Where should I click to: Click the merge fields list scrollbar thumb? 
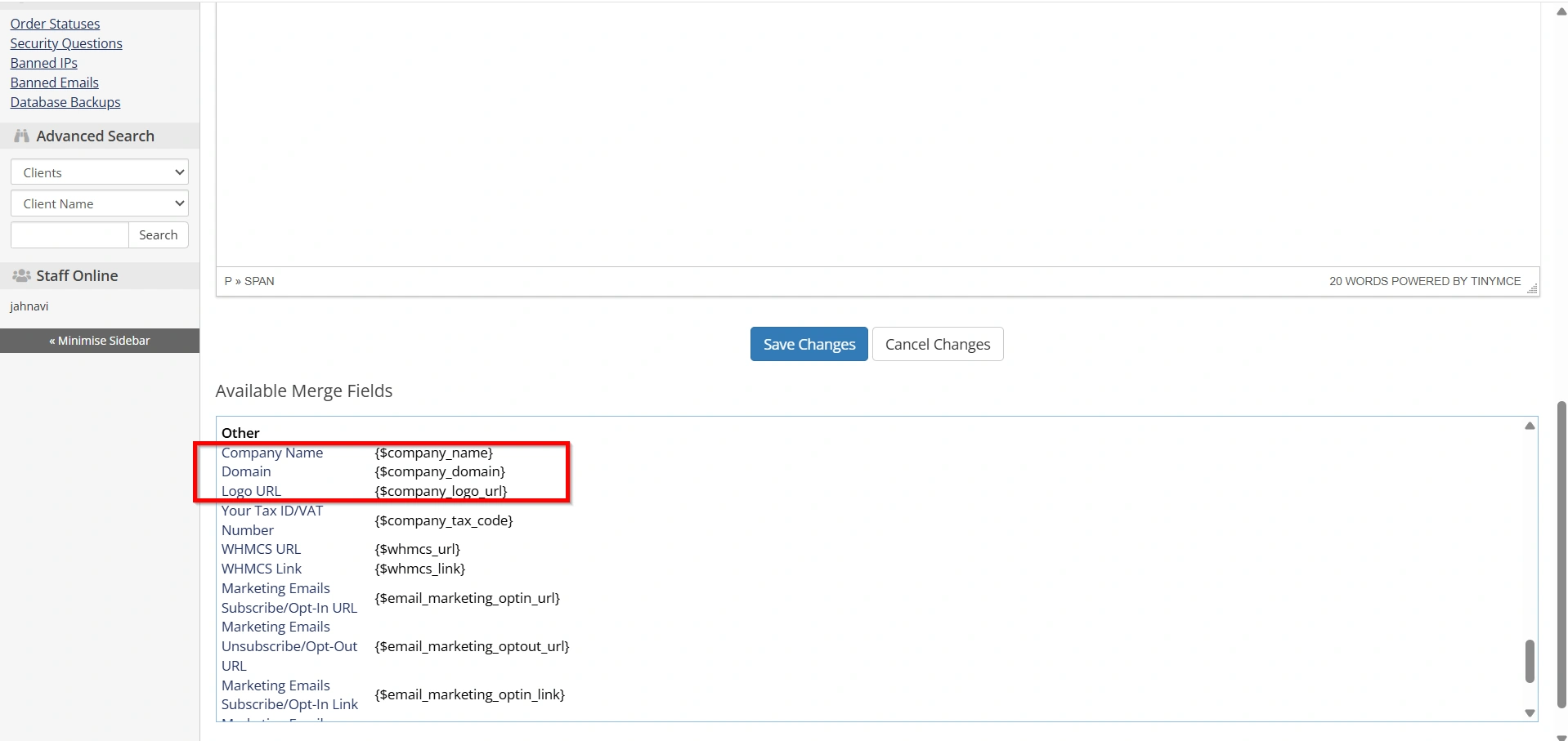tap(1530, 661)
